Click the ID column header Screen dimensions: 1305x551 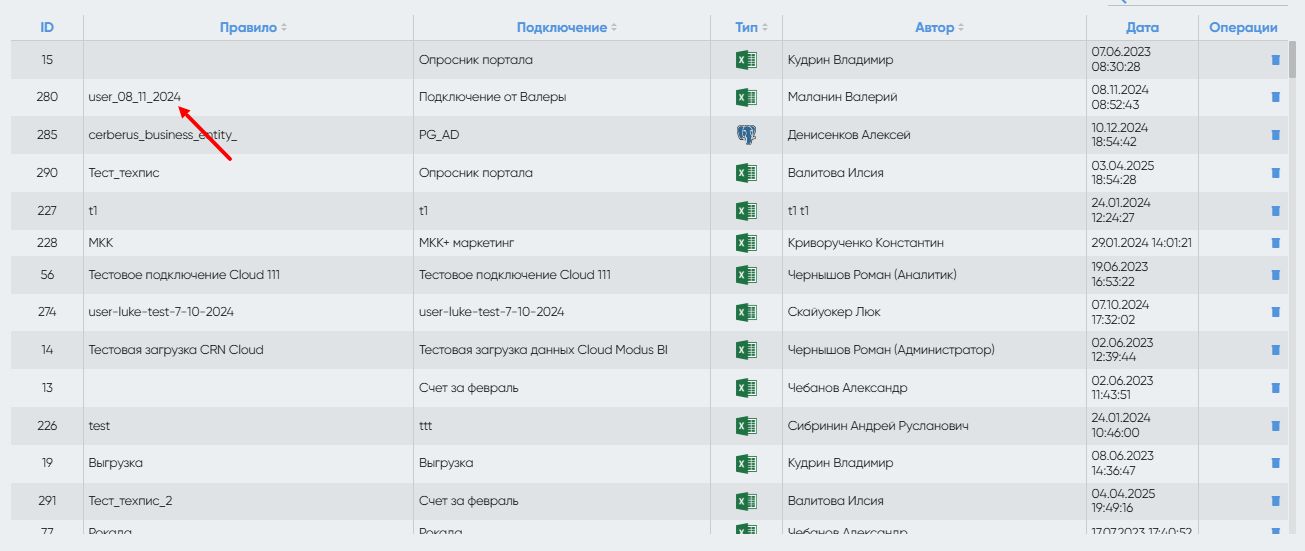pos(47,28)
